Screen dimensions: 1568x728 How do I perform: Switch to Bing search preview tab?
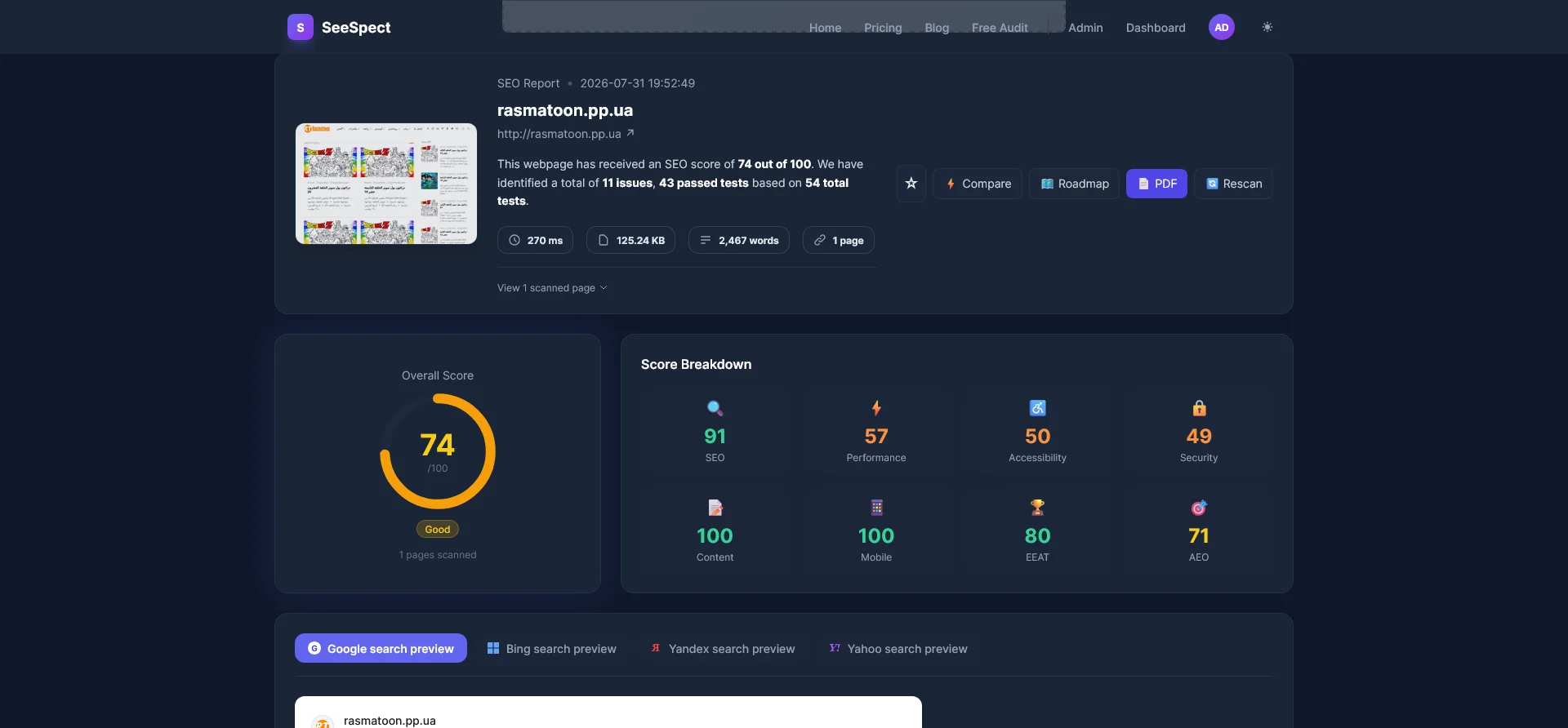pos(552,648)
